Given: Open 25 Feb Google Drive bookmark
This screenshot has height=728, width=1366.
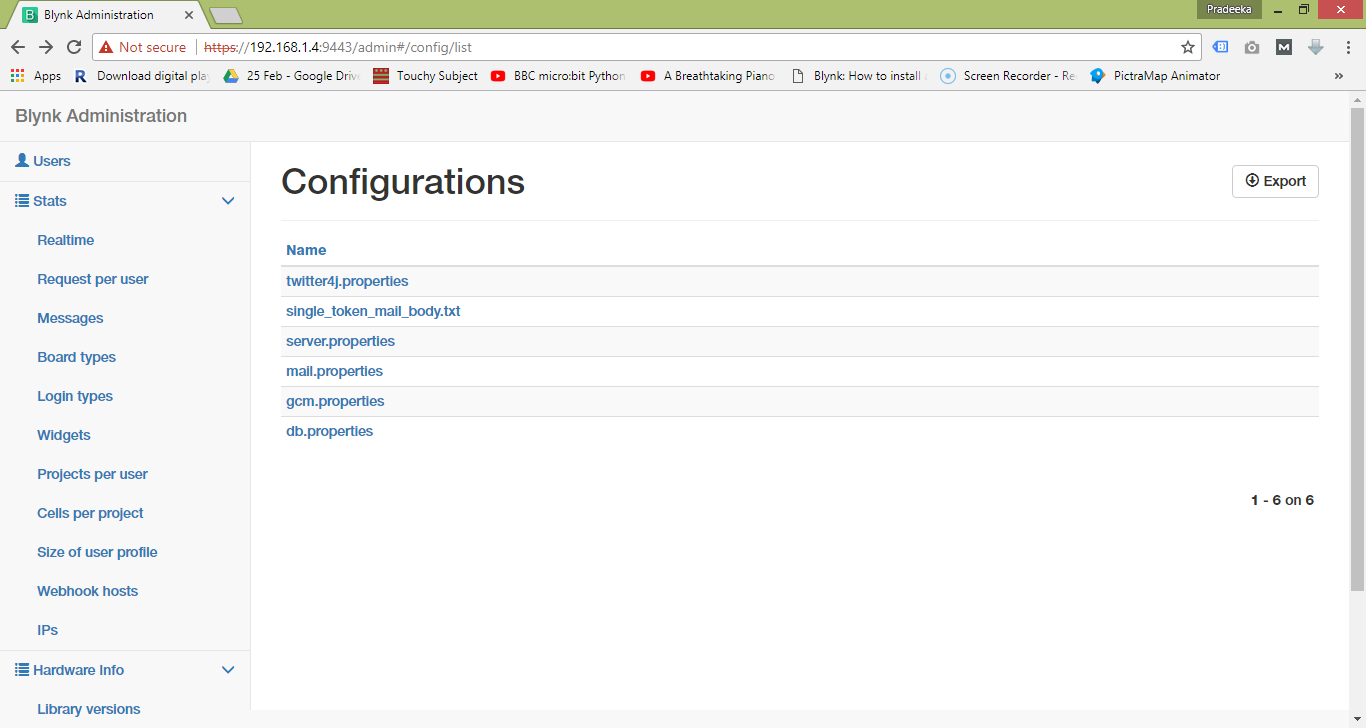Looking at the screenshot, I should (291, 76).
